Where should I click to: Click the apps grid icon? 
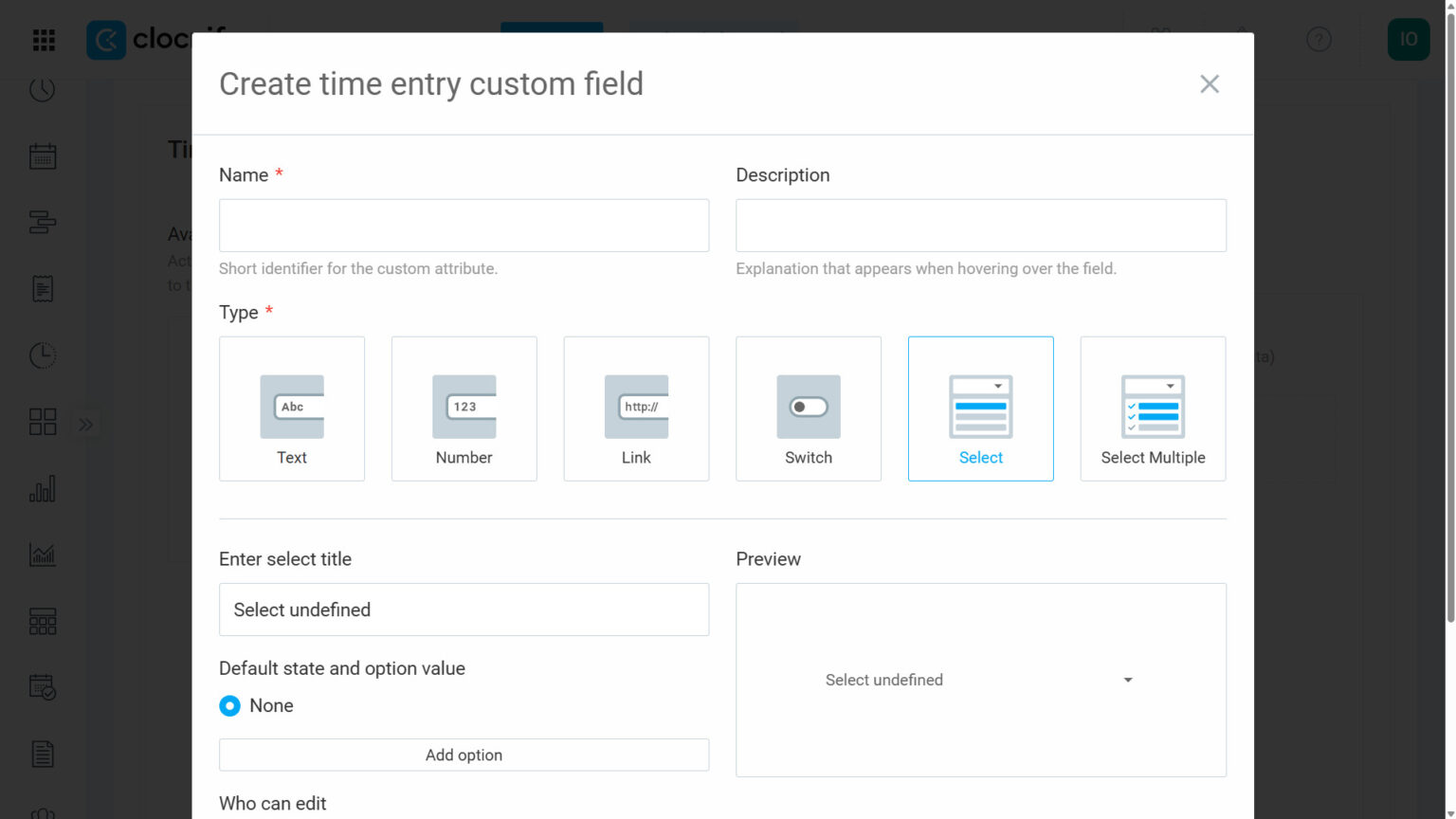coord(44,40)
